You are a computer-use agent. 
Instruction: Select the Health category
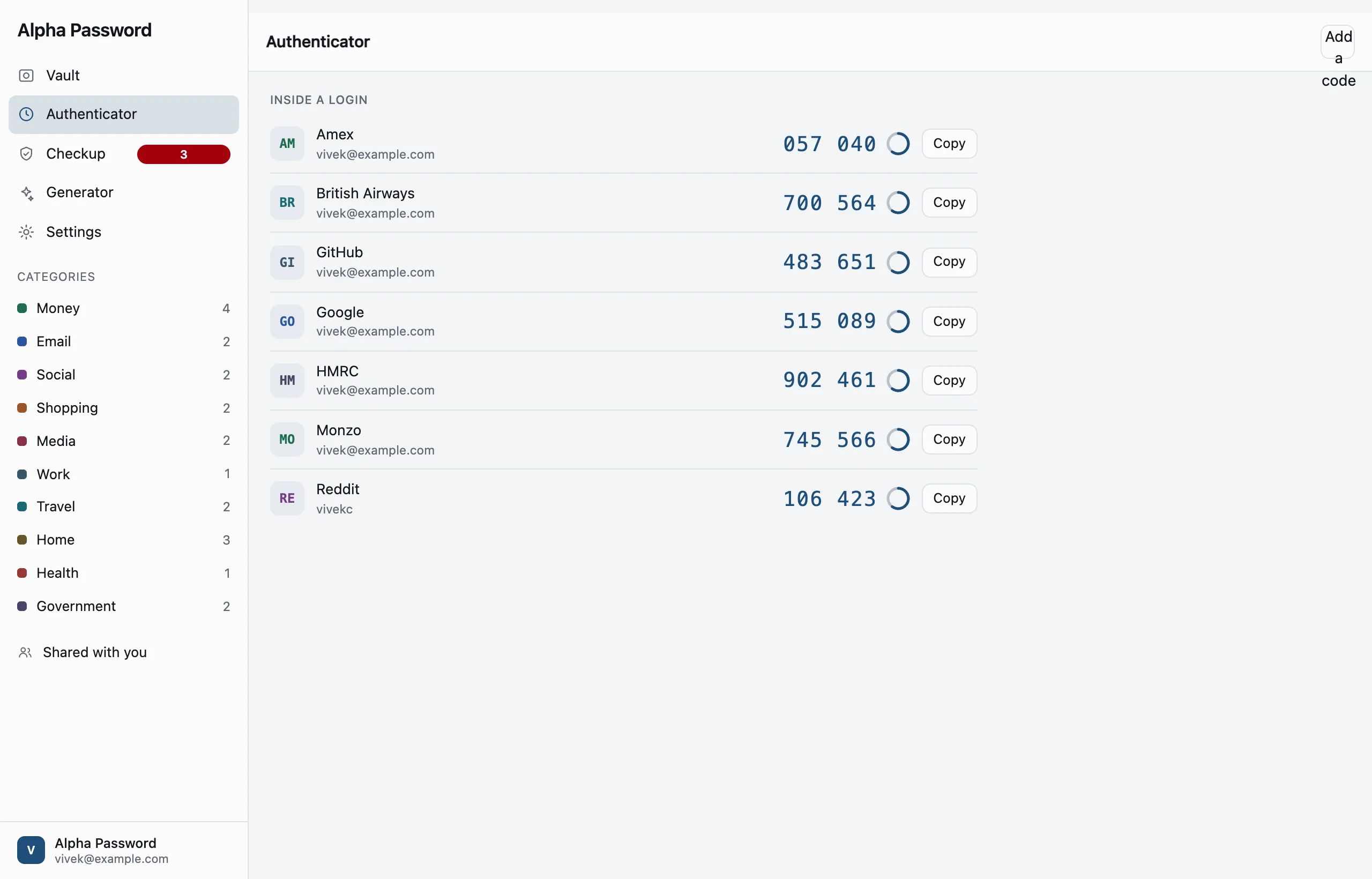[124, 572]
